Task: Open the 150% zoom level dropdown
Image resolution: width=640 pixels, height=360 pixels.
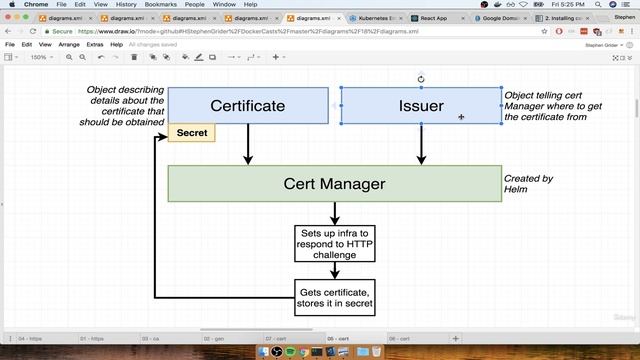Action: [x=42, y=57]
